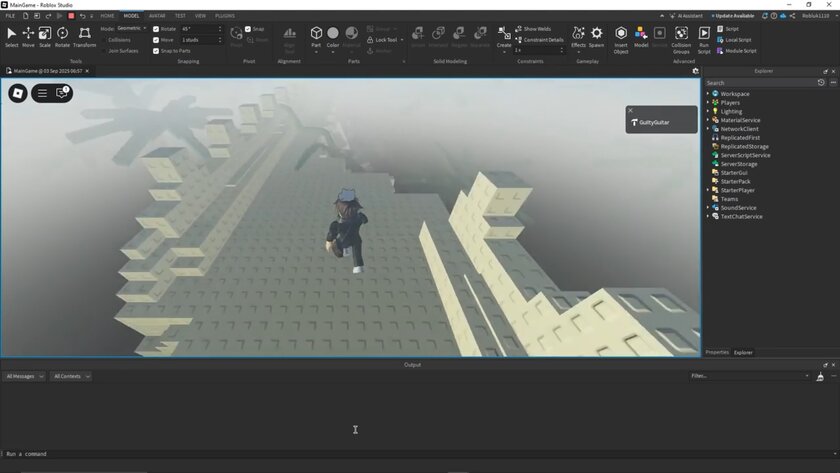
Task: Choose the Scale tool
Action: (45, 37)
